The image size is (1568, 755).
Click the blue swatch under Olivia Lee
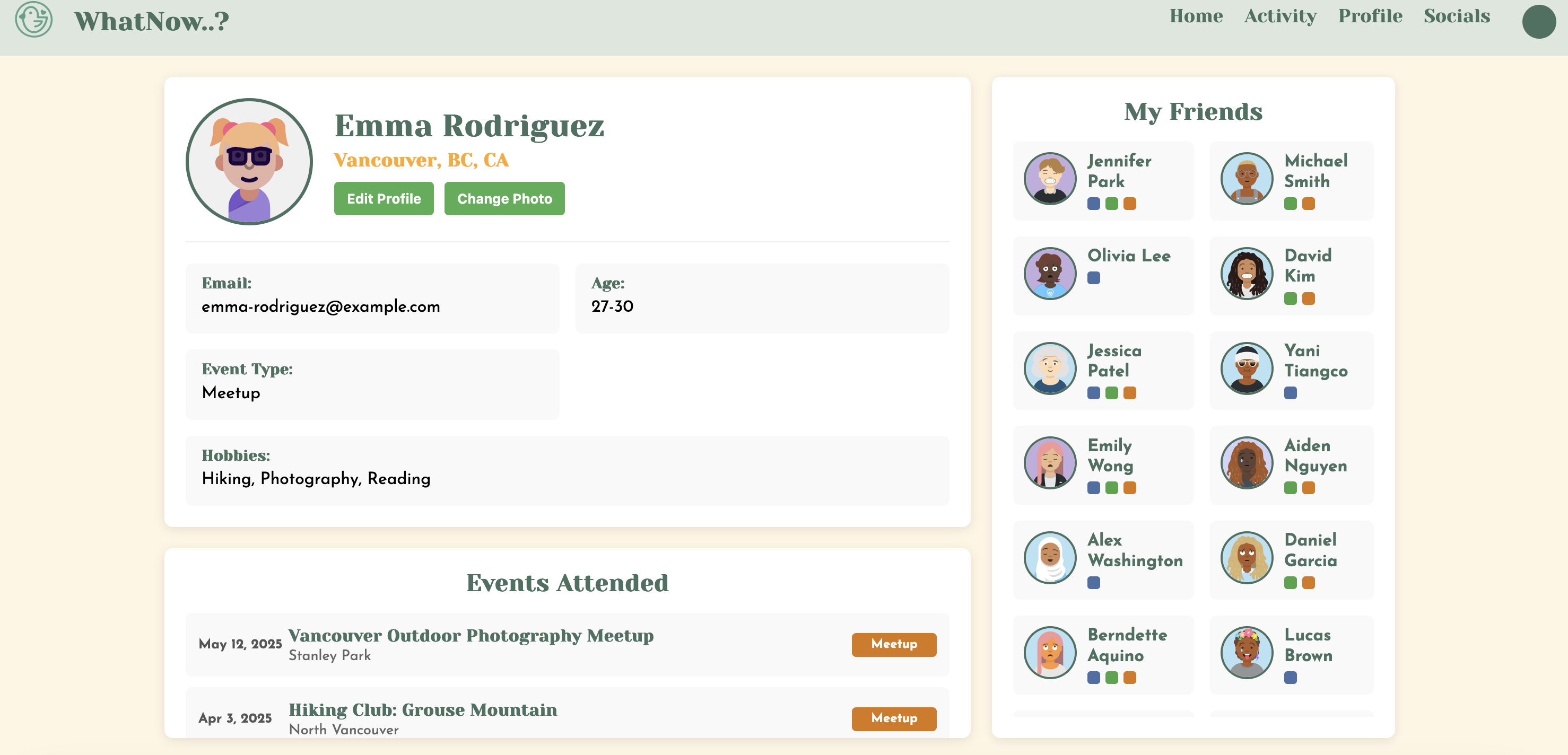(x=1093, y=278)
